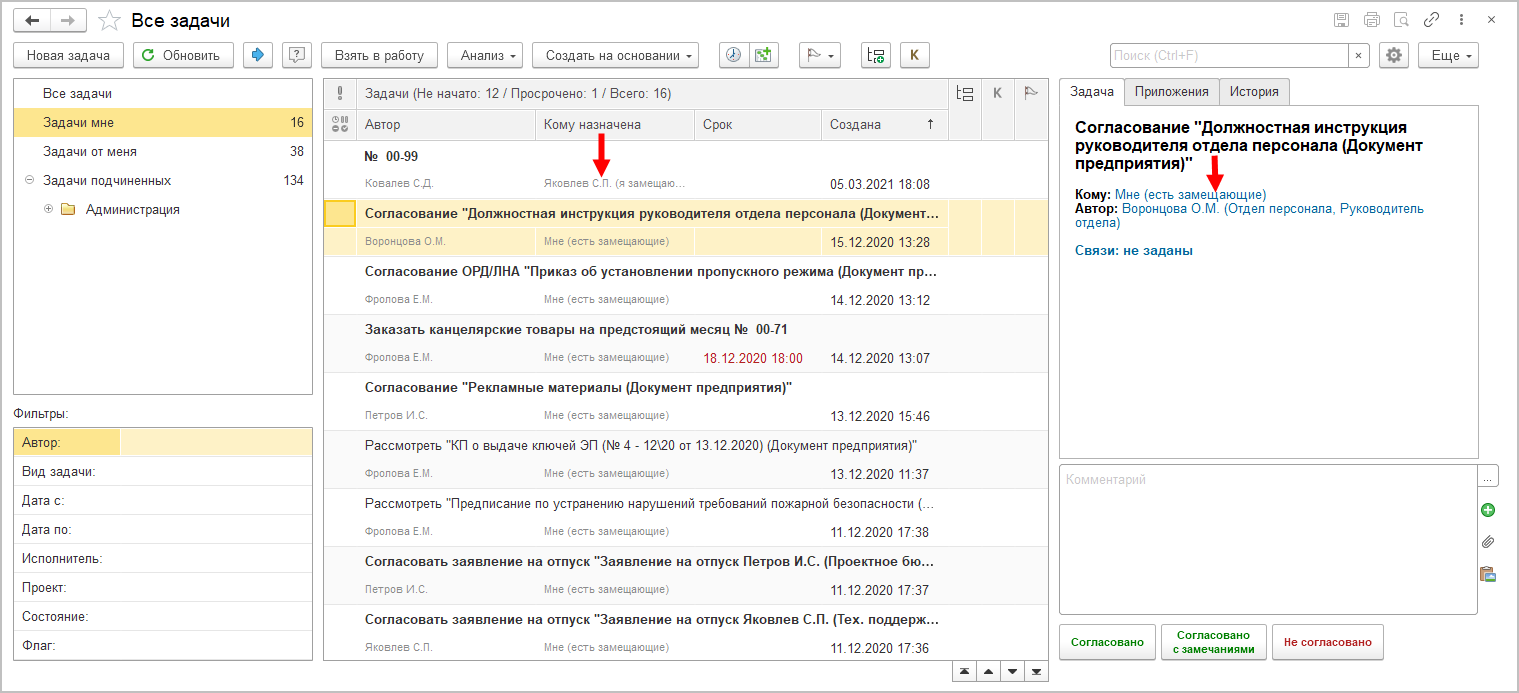Move up one row with list arrow
The image size is (1519, 693).
[x=987, y=671]
